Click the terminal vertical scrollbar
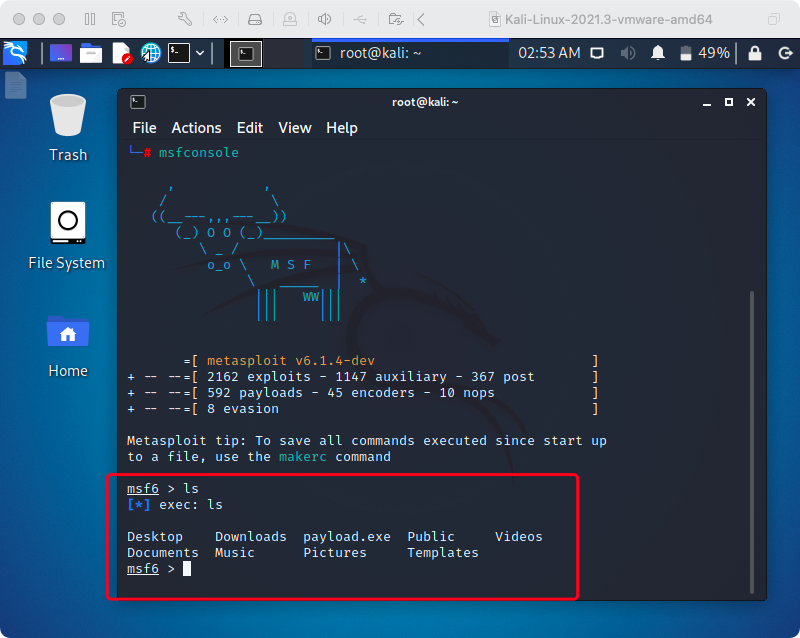800x638 pixels. coord(752,441)
